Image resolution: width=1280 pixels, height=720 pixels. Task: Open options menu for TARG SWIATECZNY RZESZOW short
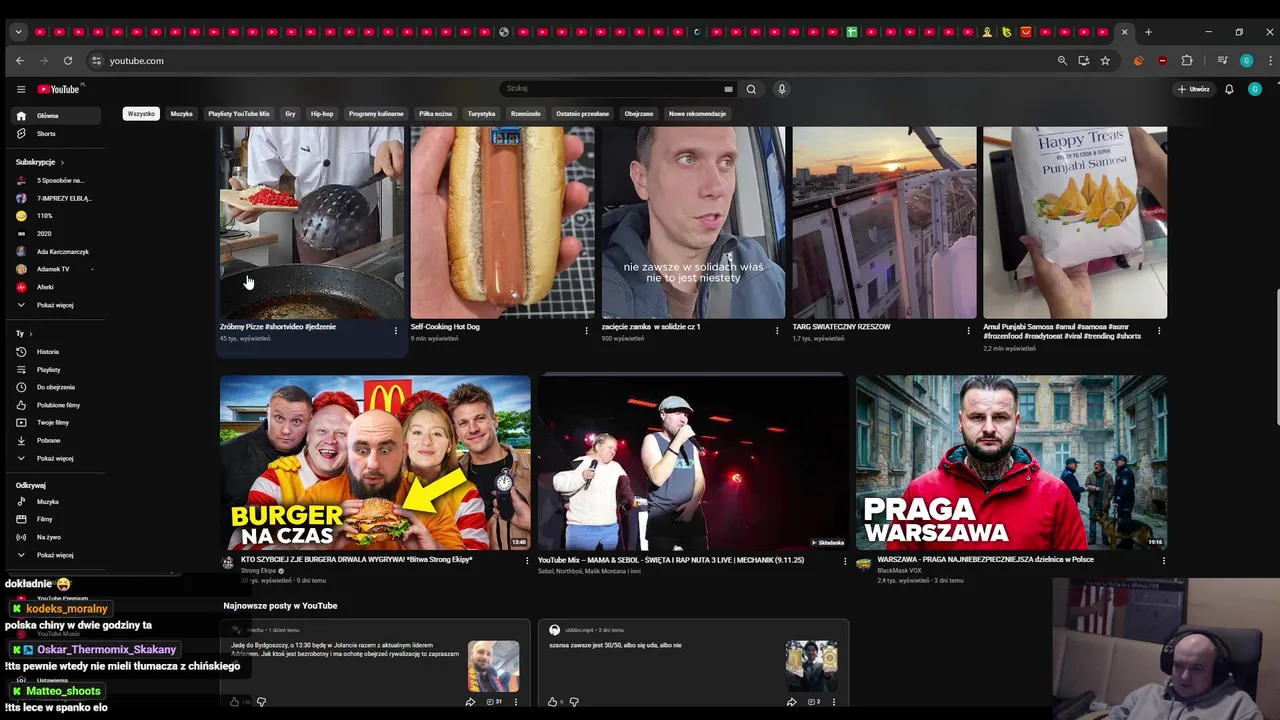pos(968,330)
